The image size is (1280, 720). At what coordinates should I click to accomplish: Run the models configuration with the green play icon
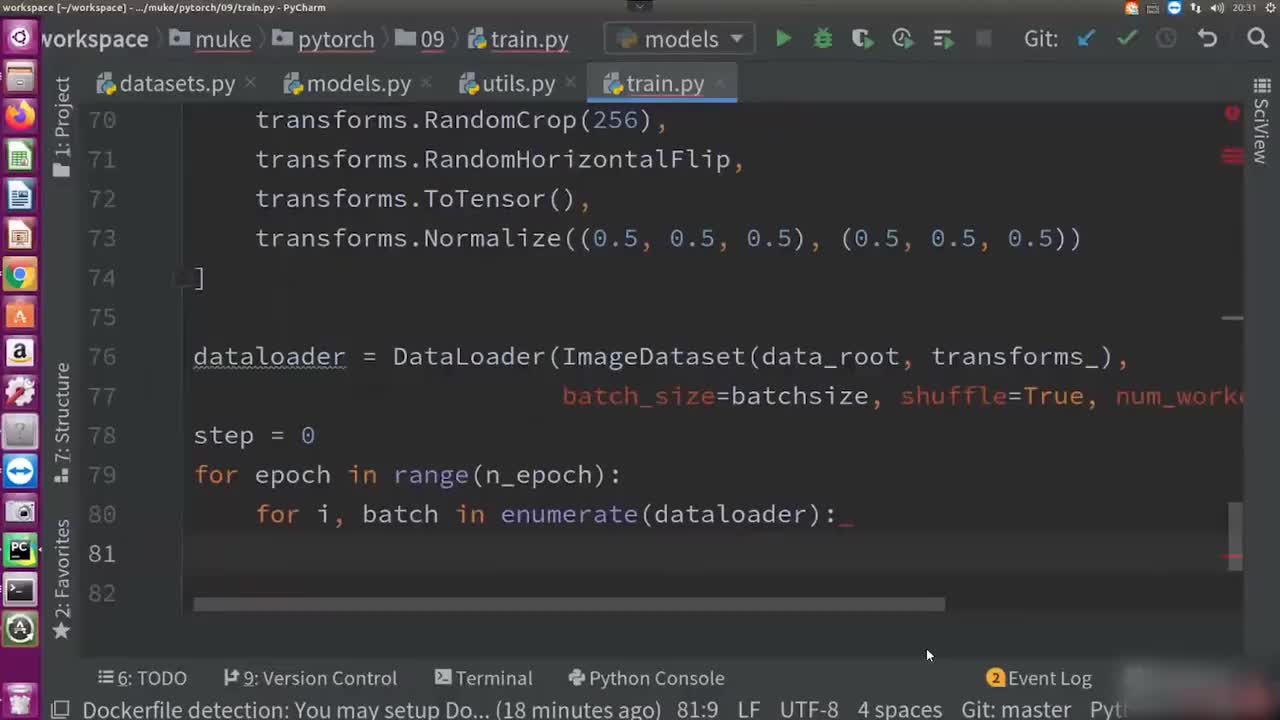pos(783,39)
